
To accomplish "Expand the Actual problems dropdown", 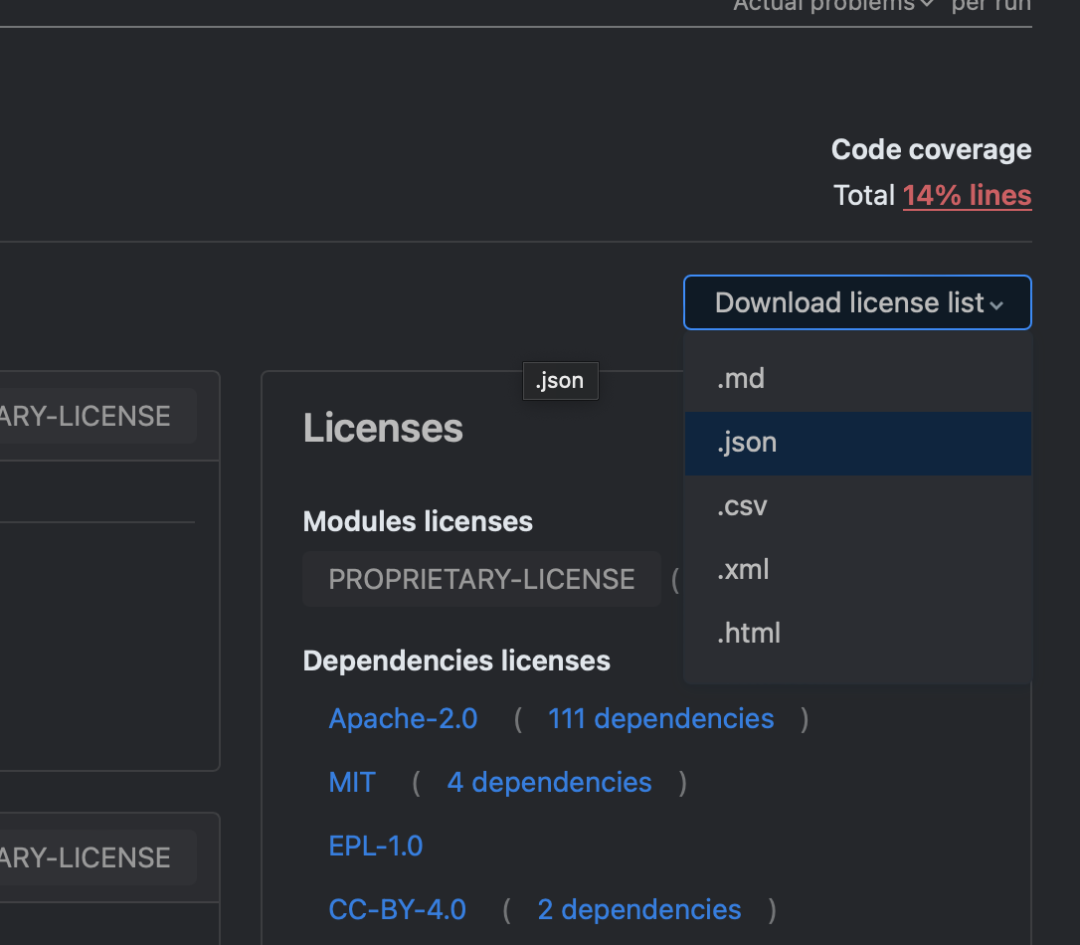I will pos(833,6).
